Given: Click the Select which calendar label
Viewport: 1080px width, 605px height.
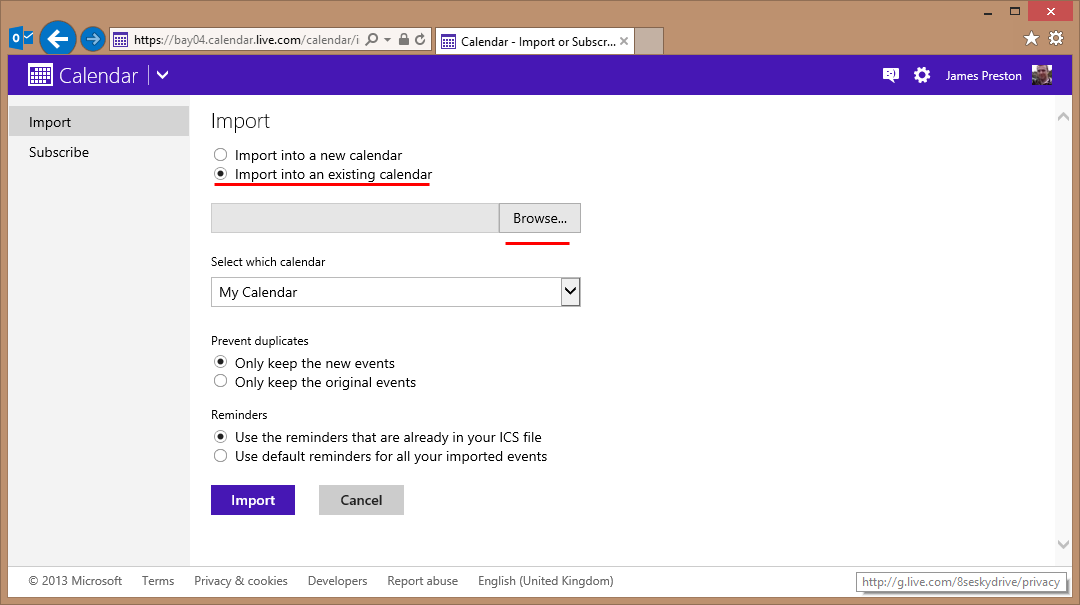Looking at the screenshot, I should (x=268, y=262).
